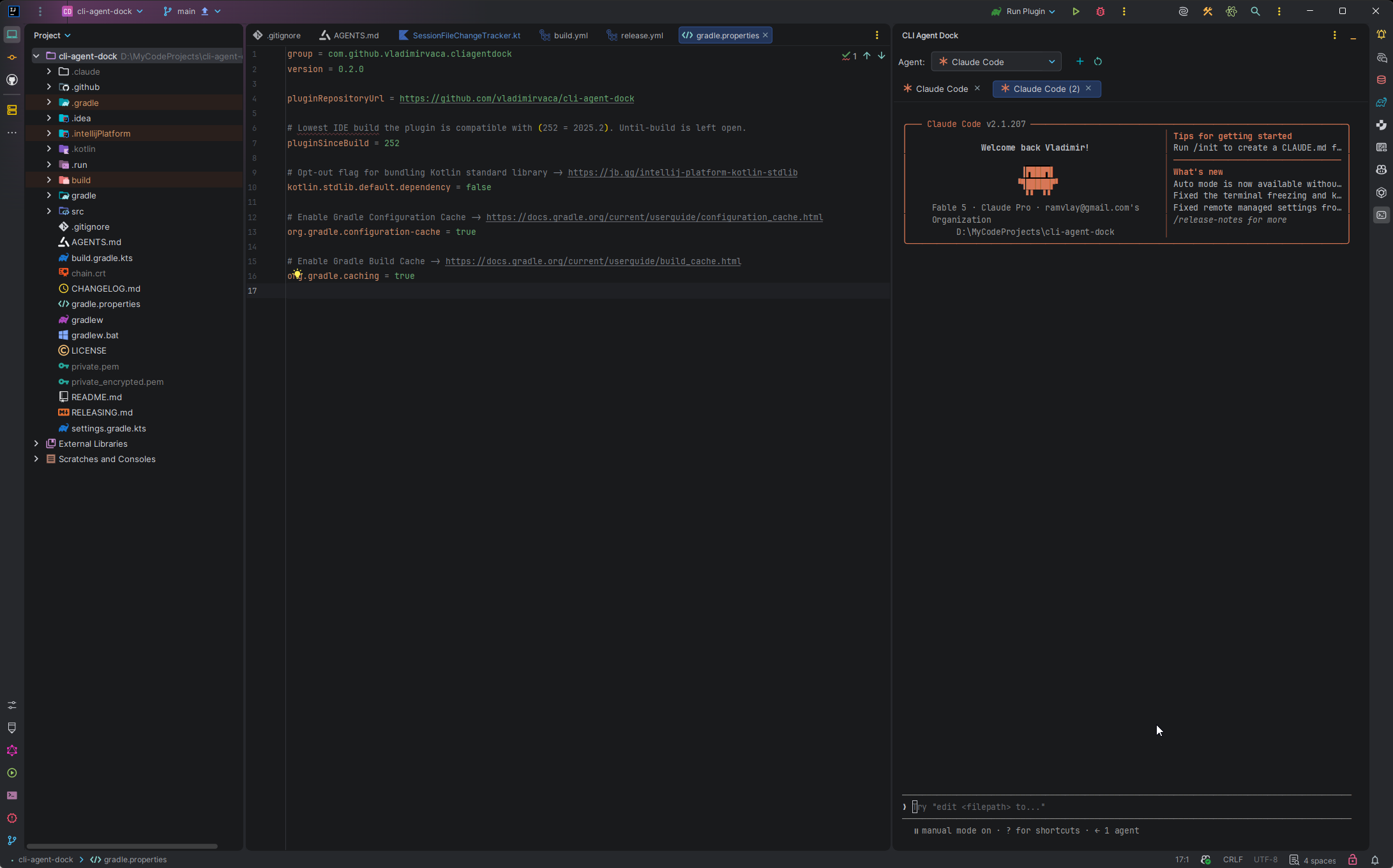Expand the build folder
The height and width of the screenshot is (868, 1393).
coord(49,180)
